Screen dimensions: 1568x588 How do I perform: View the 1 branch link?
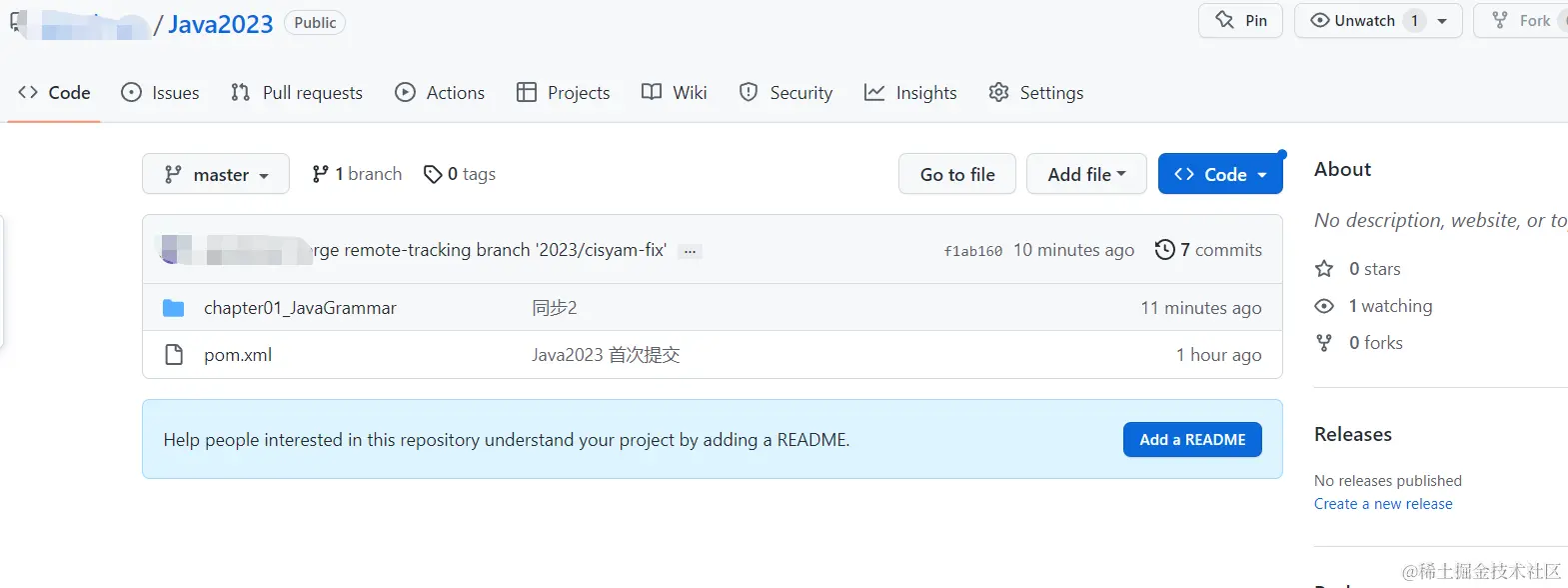(357, 174)
